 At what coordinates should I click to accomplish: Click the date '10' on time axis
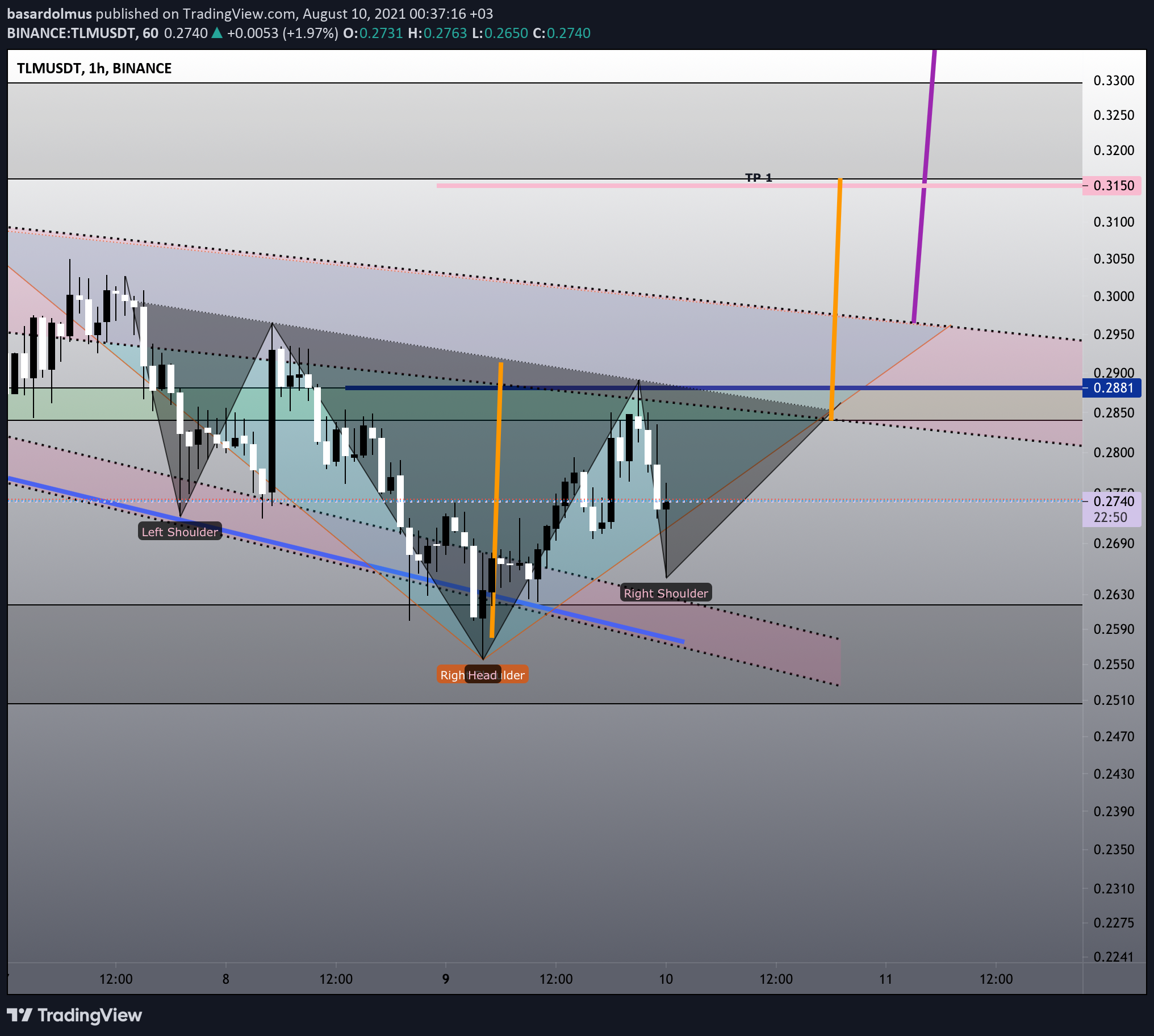tap(666, 979)
